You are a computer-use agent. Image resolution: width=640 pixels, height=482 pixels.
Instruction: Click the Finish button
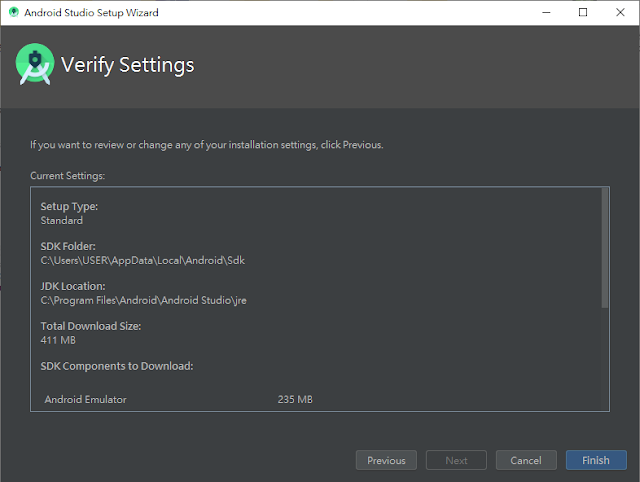coord(596,460)
